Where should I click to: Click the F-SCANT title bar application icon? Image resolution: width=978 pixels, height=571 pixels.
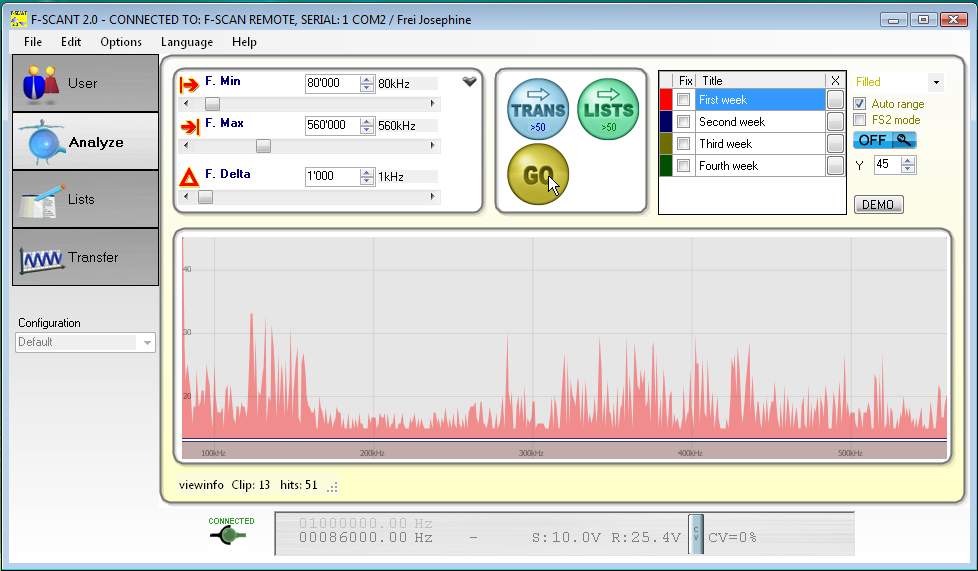19,19
